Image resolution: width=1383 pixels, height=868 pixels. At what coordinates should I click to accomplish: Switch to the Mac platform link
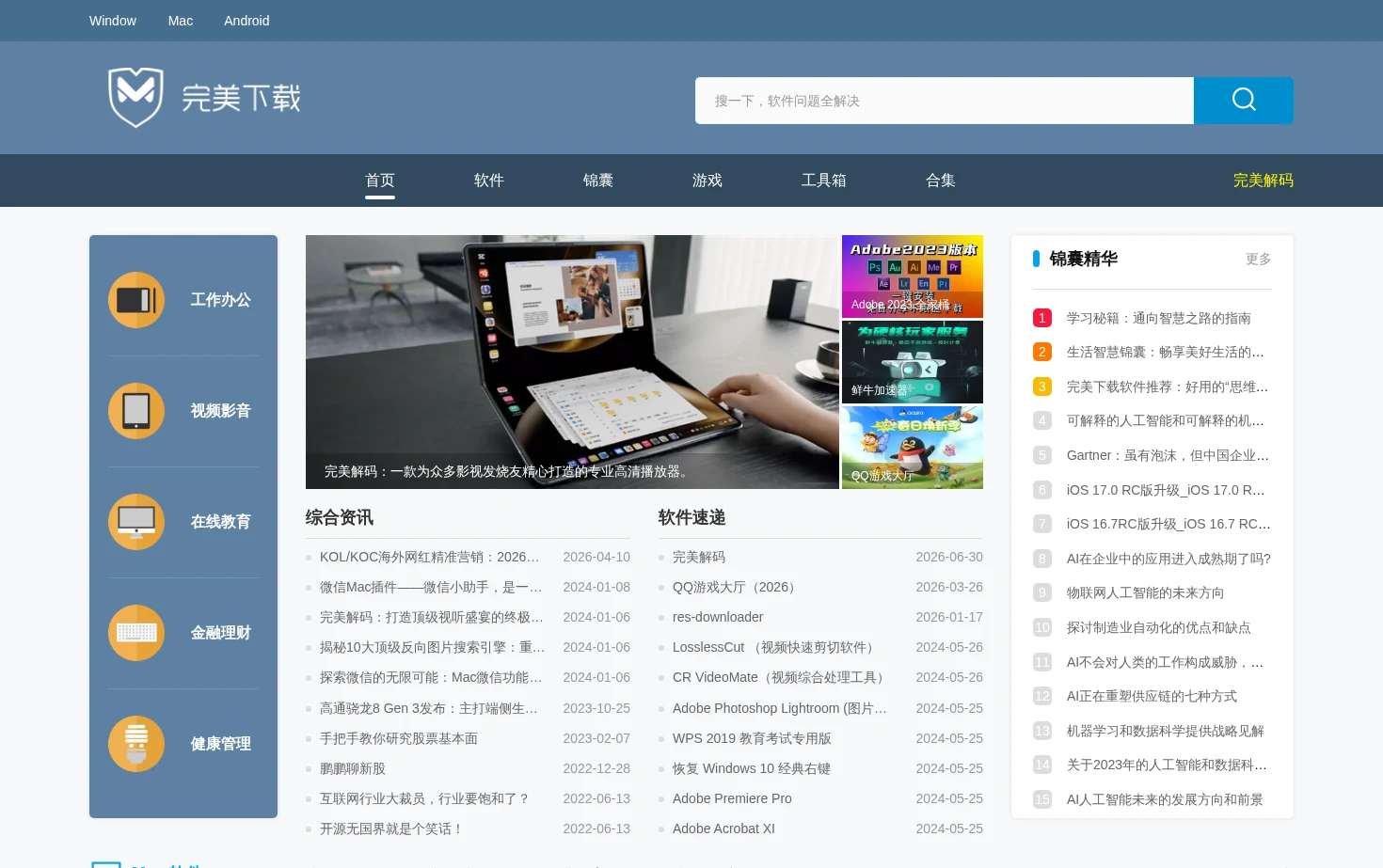point(181,21)
